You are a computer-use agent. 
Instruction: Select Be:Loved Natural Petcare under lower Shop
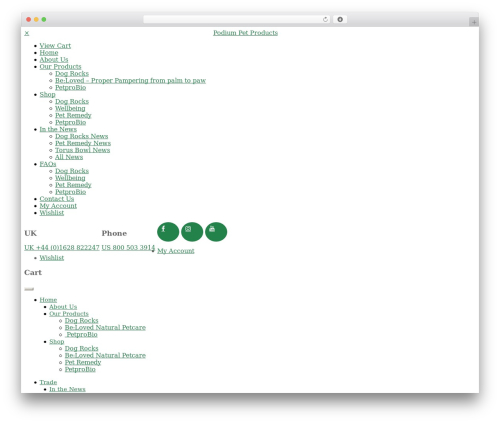[x=105, y=356]
